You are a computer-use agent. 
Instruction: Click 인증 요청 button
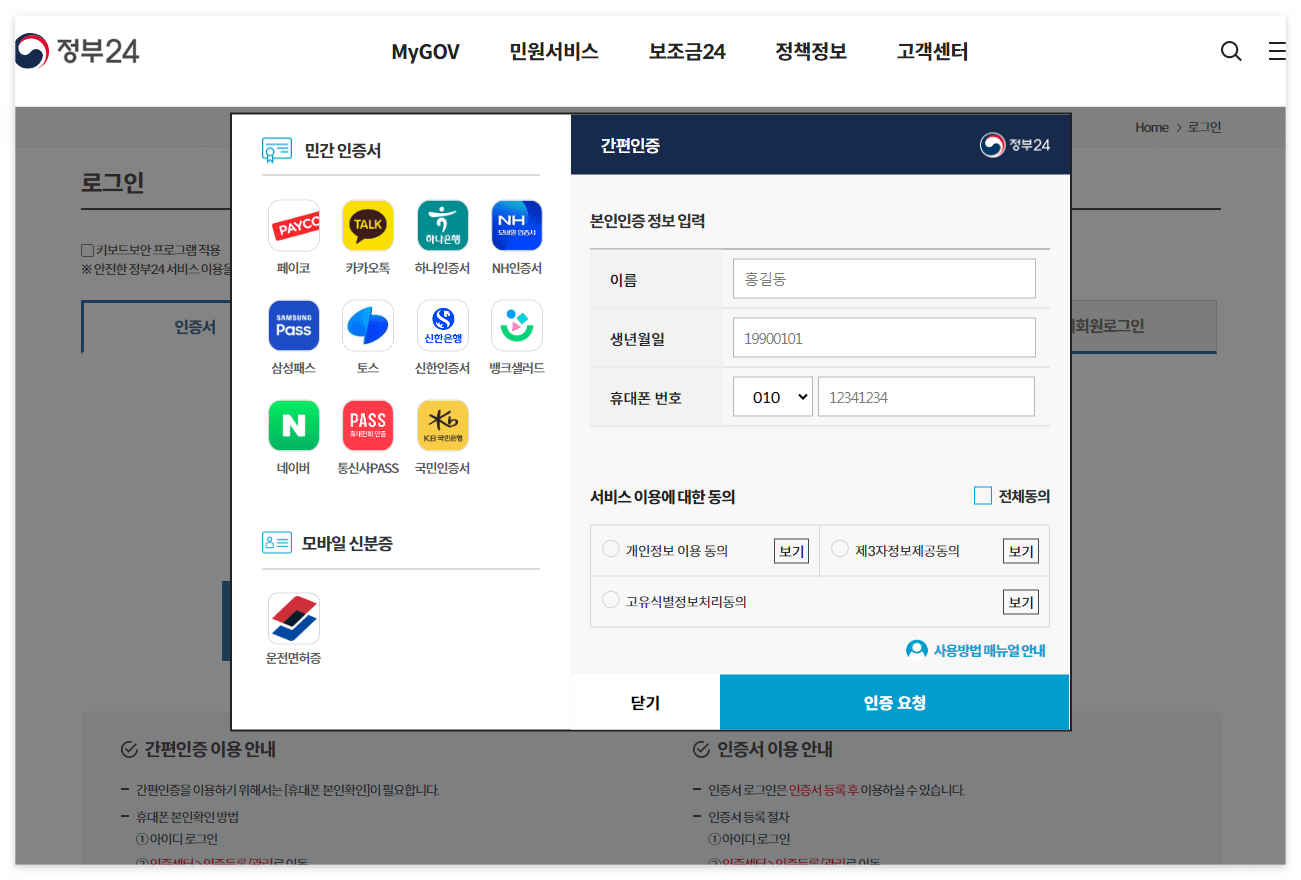click(894, 703)
